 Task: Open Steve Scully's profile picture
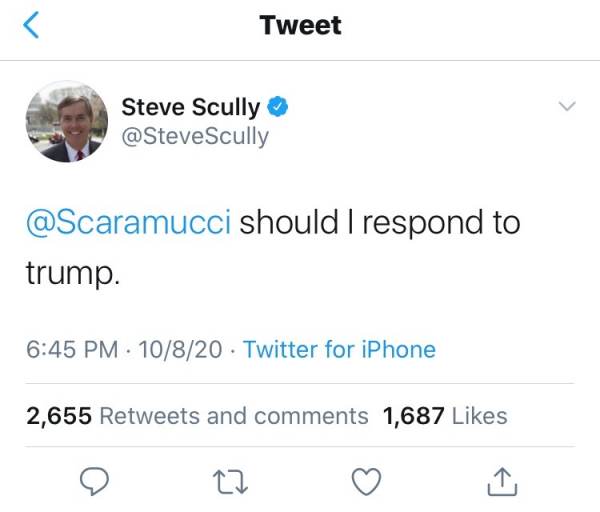tap(66, 122)
